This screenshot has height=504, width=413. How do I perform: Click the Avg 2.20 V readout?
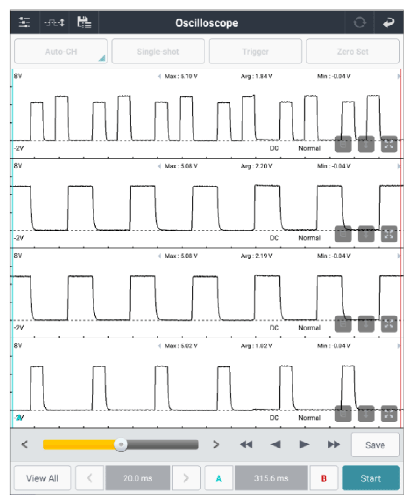click(256, 166)
